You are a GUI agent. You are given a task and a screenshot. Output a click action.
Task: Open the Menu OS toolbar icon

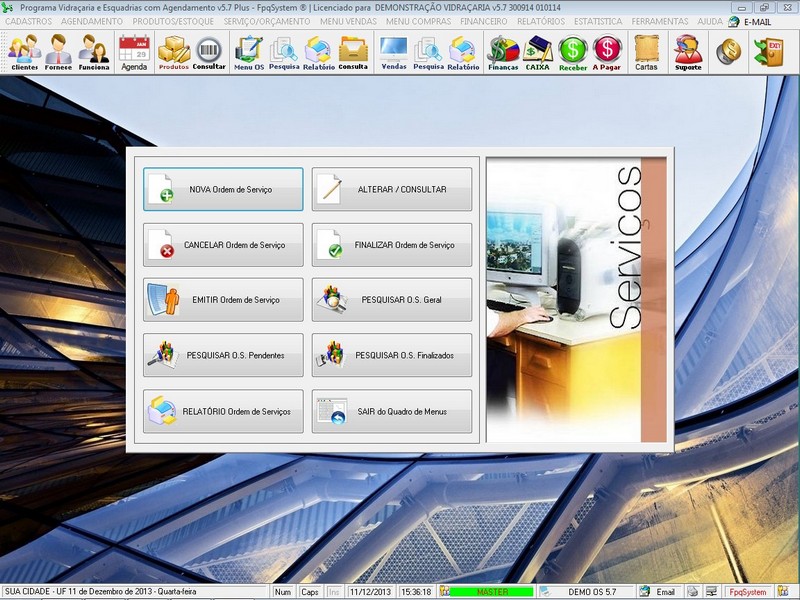tap(248, 52)
